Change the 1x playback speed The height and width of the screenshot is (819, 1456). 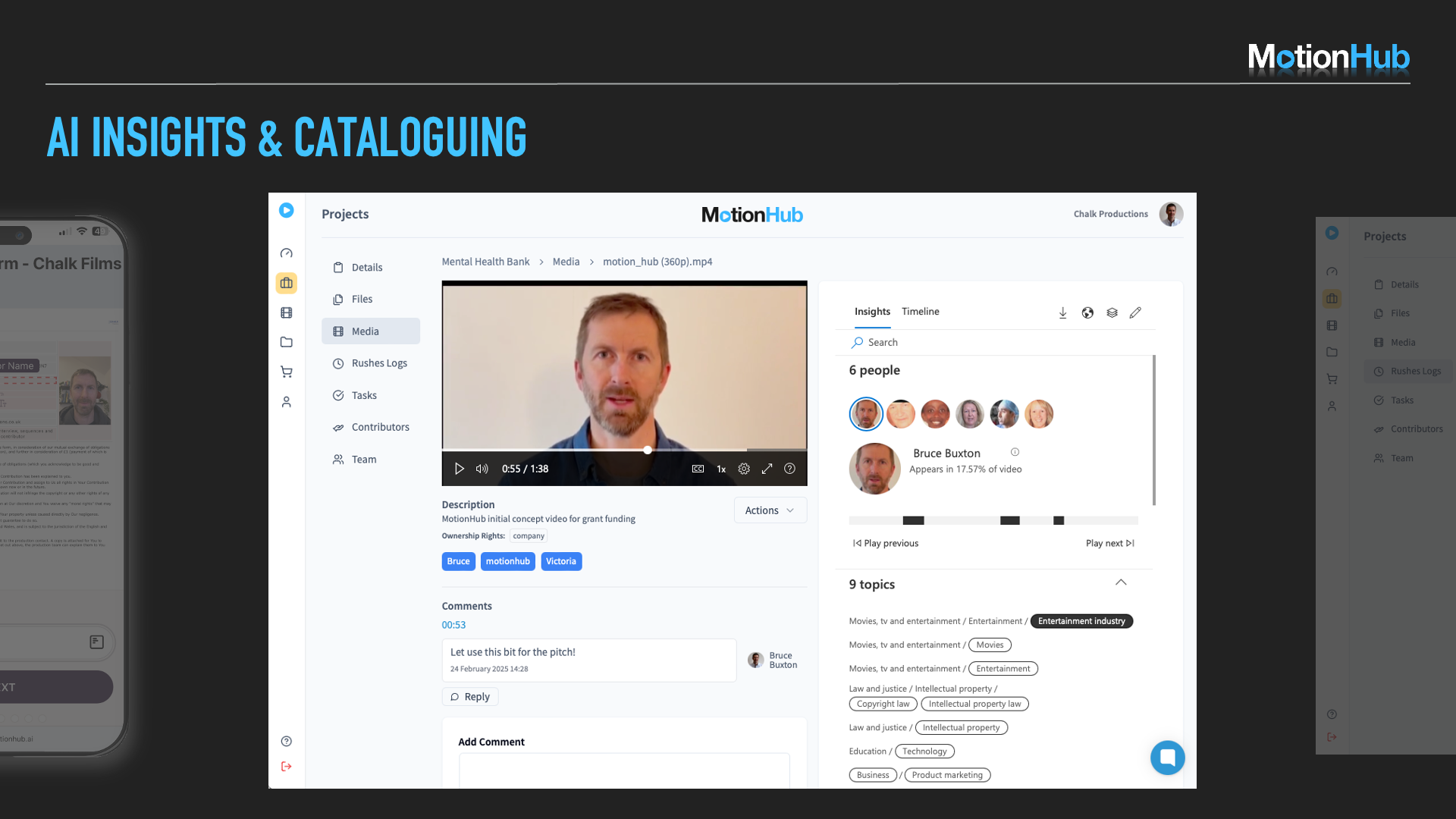click(721, 469)
